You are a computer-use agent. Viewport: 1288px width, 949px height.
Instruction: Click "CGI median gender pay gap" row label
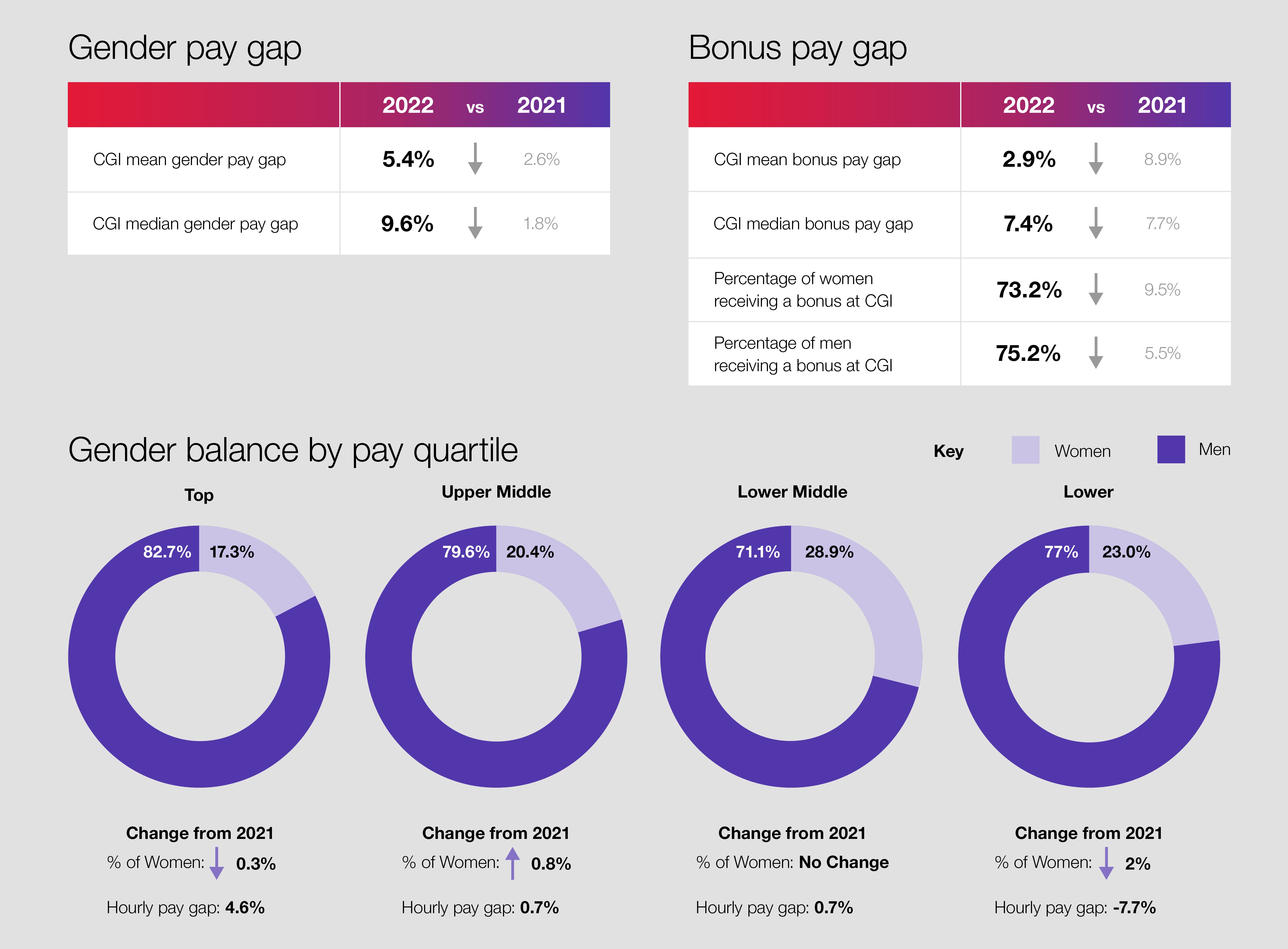point(195,223)
